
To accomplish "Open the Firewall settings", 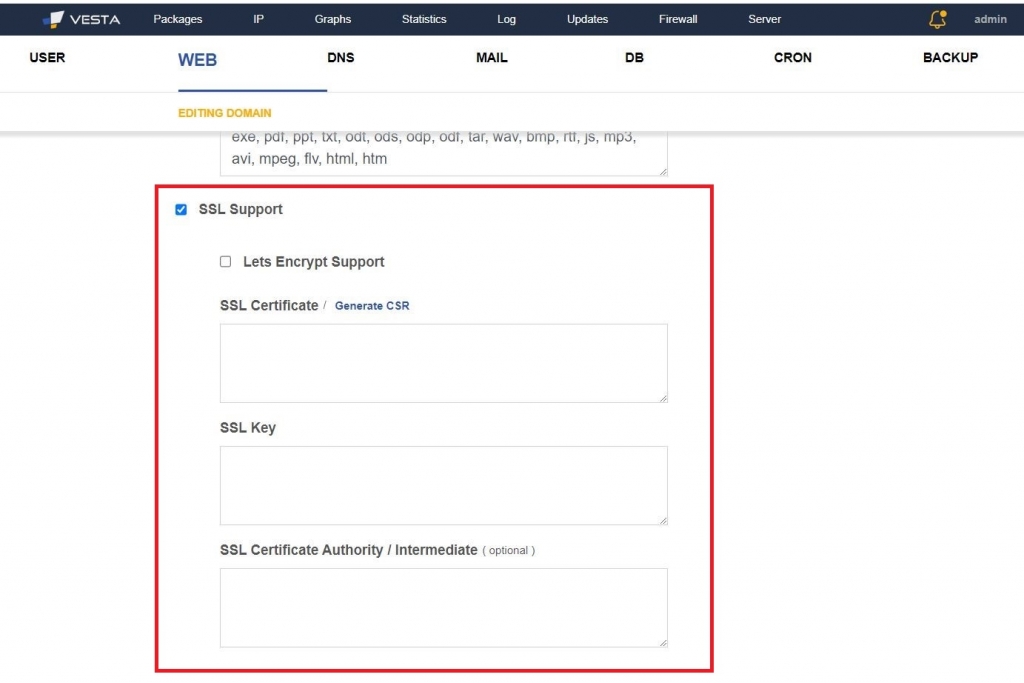I will (678, 19).
